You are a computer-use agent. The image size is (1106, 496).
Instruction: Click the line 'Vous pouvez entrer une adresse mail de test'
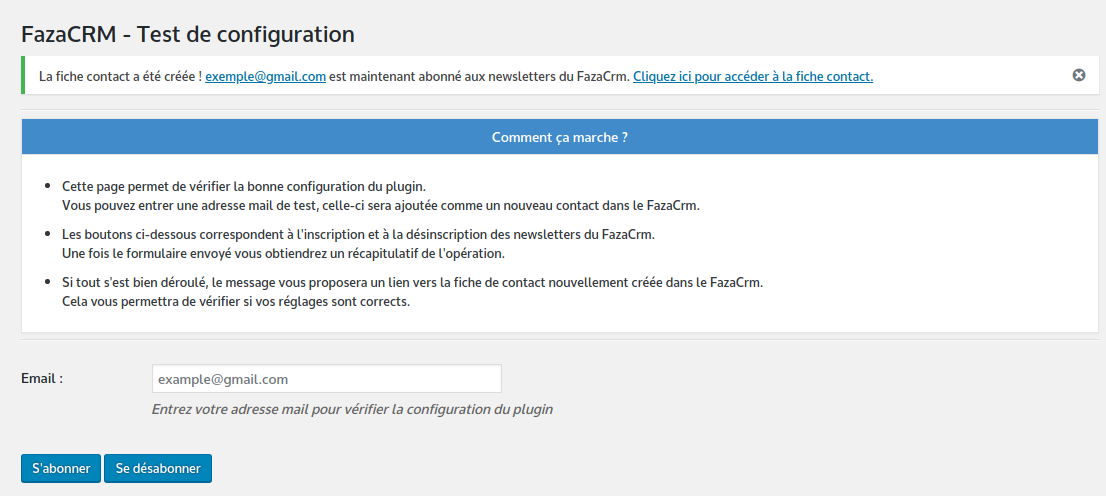(380, 206)
